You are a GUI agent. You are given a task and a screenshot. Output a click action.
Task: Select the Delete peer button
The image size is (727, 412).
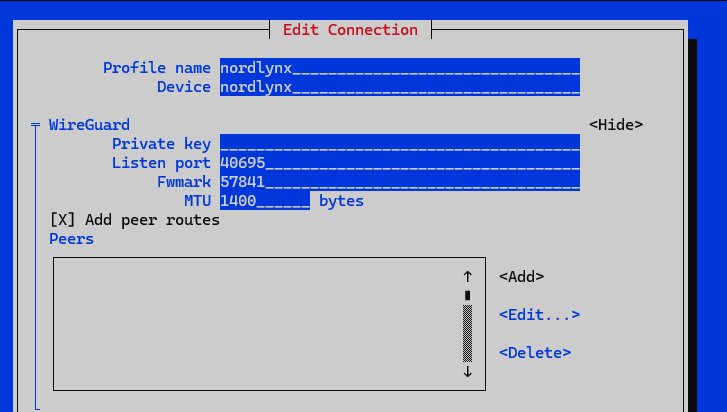pos(535,353)
